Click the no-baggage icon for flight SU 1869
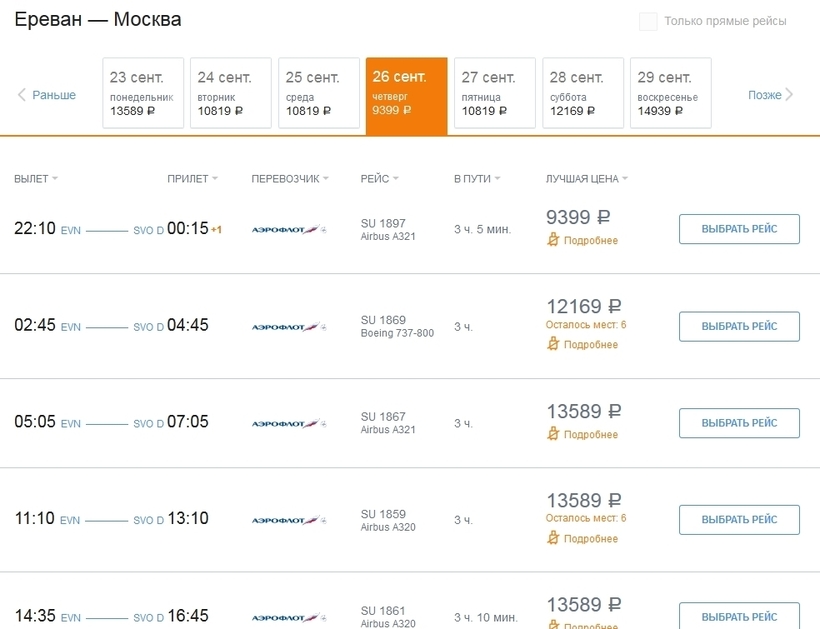The image size is (820, 629). [x=553, y=344]
